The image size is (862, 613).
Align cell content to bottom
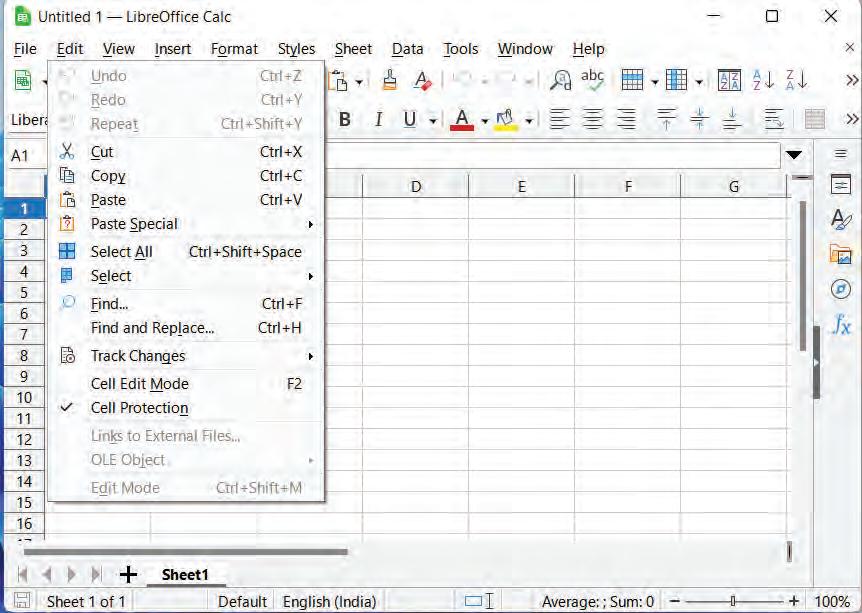pyautogui.click(x=732, y=119)
